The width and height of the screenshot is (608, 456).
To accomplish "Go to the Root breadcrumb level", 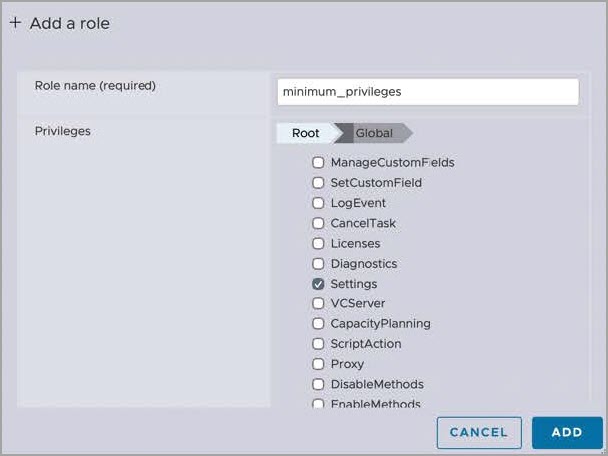I will point(305,133).
